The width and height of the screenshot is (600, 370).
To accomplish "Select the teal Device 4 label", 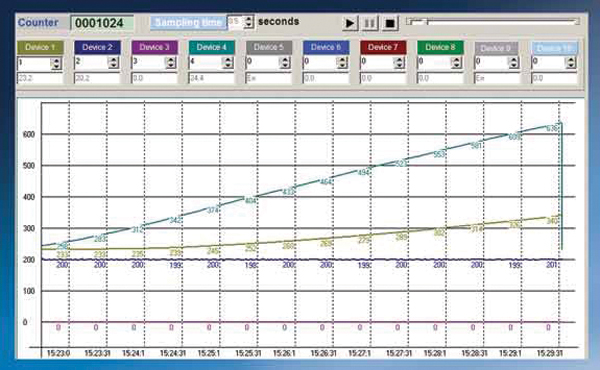I will [x=212, y=47].
